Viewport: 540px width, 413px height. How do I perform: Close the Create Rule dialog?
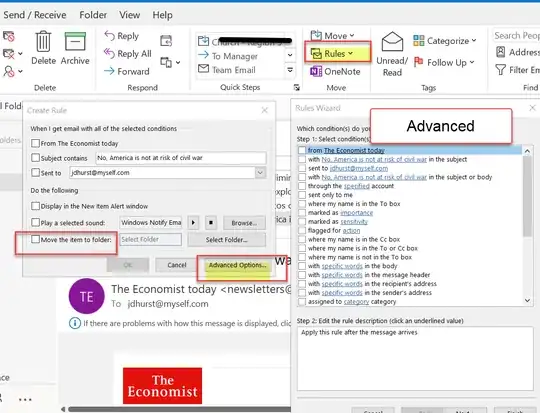(264, 110)
